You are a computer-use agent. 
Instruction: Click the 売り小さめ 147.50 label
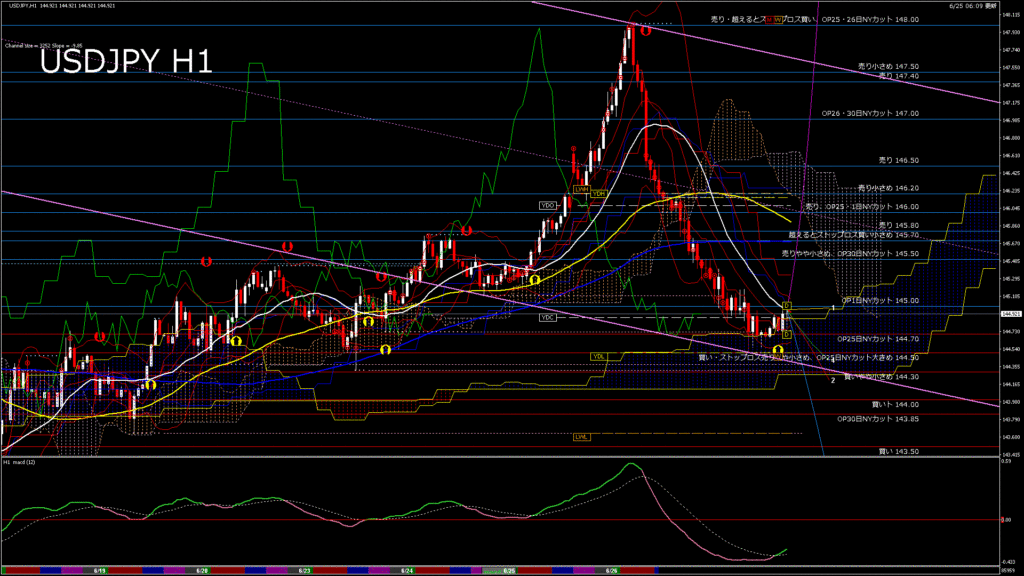(888, 67)
